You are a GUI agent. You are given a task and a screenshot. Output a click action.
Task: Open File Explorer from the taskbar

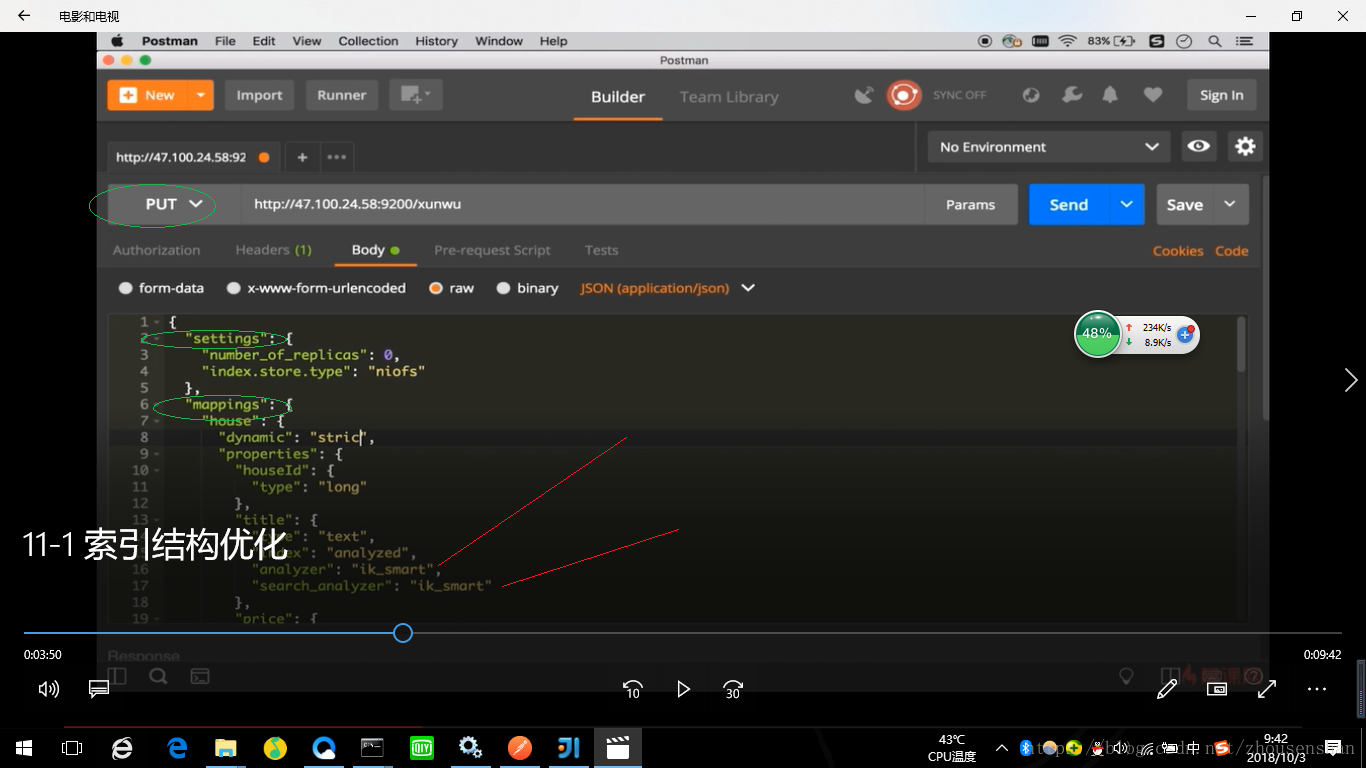point(226,748)
